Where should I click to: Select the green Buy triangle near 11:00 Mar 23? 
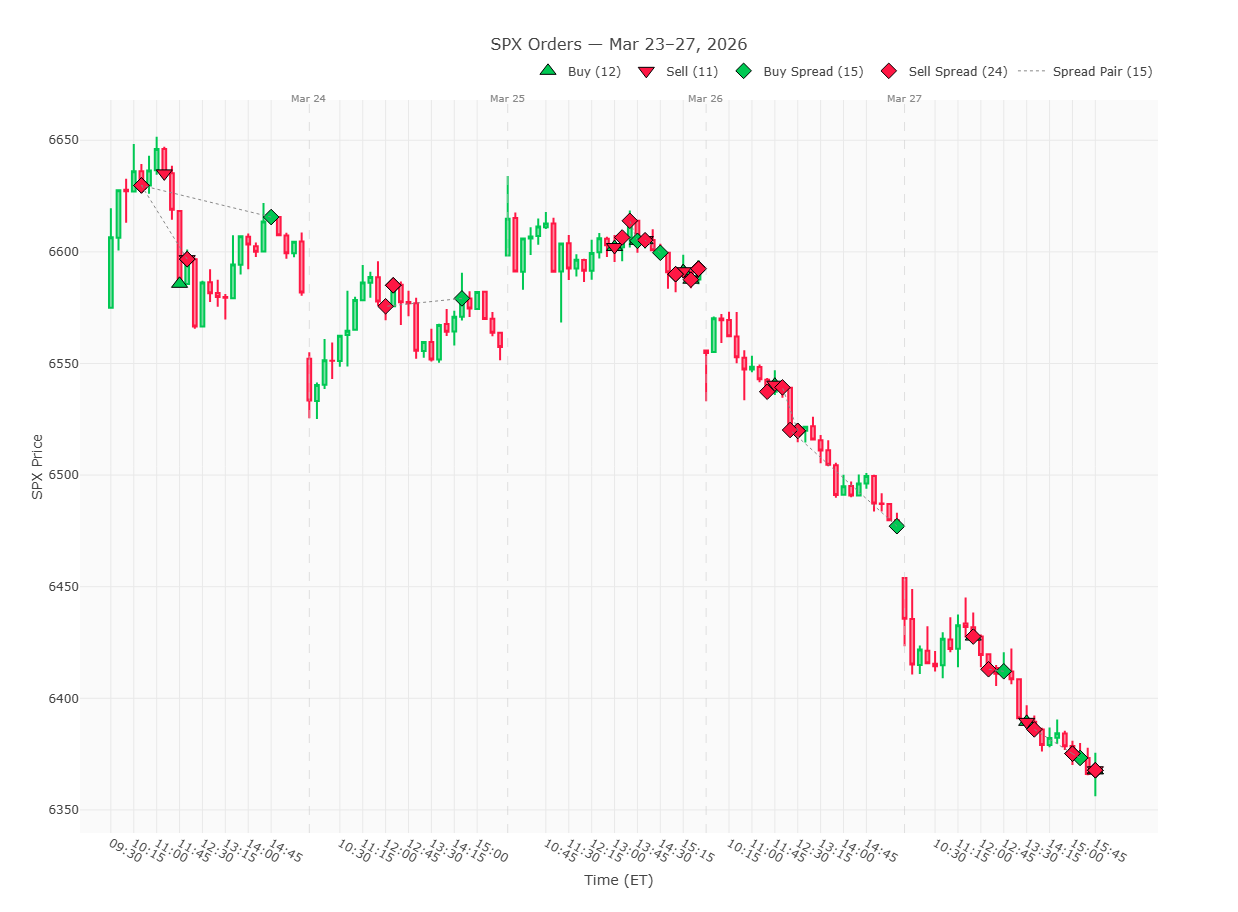coord(178,283)
